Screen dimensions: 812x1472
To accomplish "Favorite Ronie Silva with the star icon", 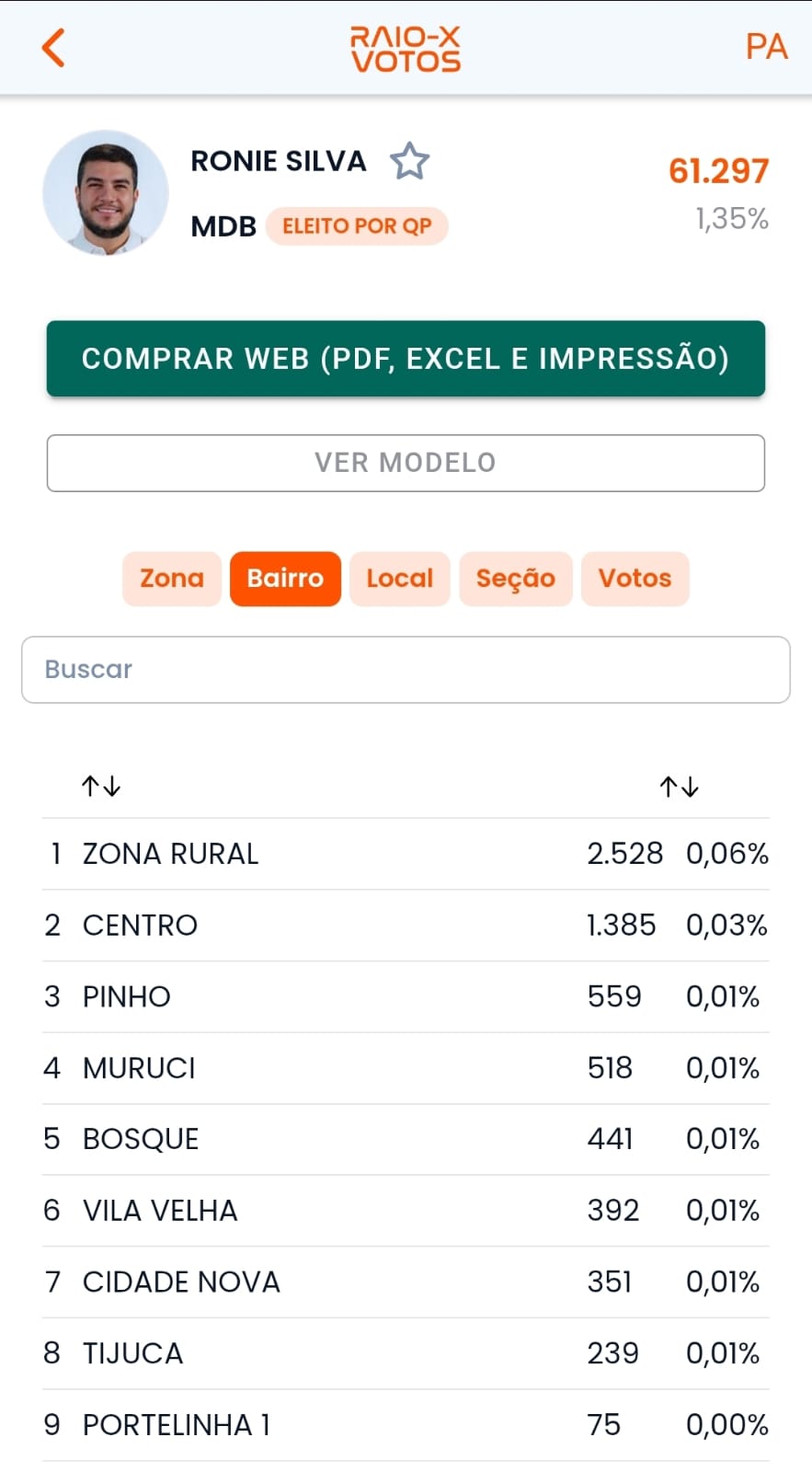I will click(x=409, y=162).
